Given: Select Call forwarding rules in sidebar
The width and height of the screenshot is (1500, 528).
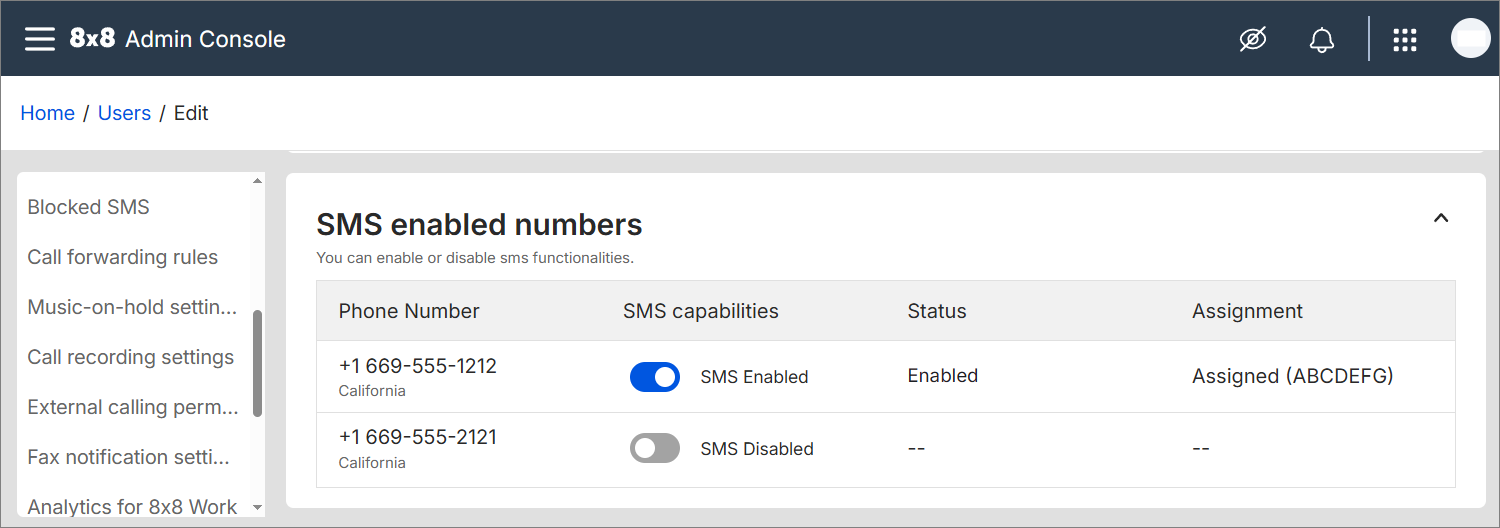Looking at the screenshot, I should (122, 257).
